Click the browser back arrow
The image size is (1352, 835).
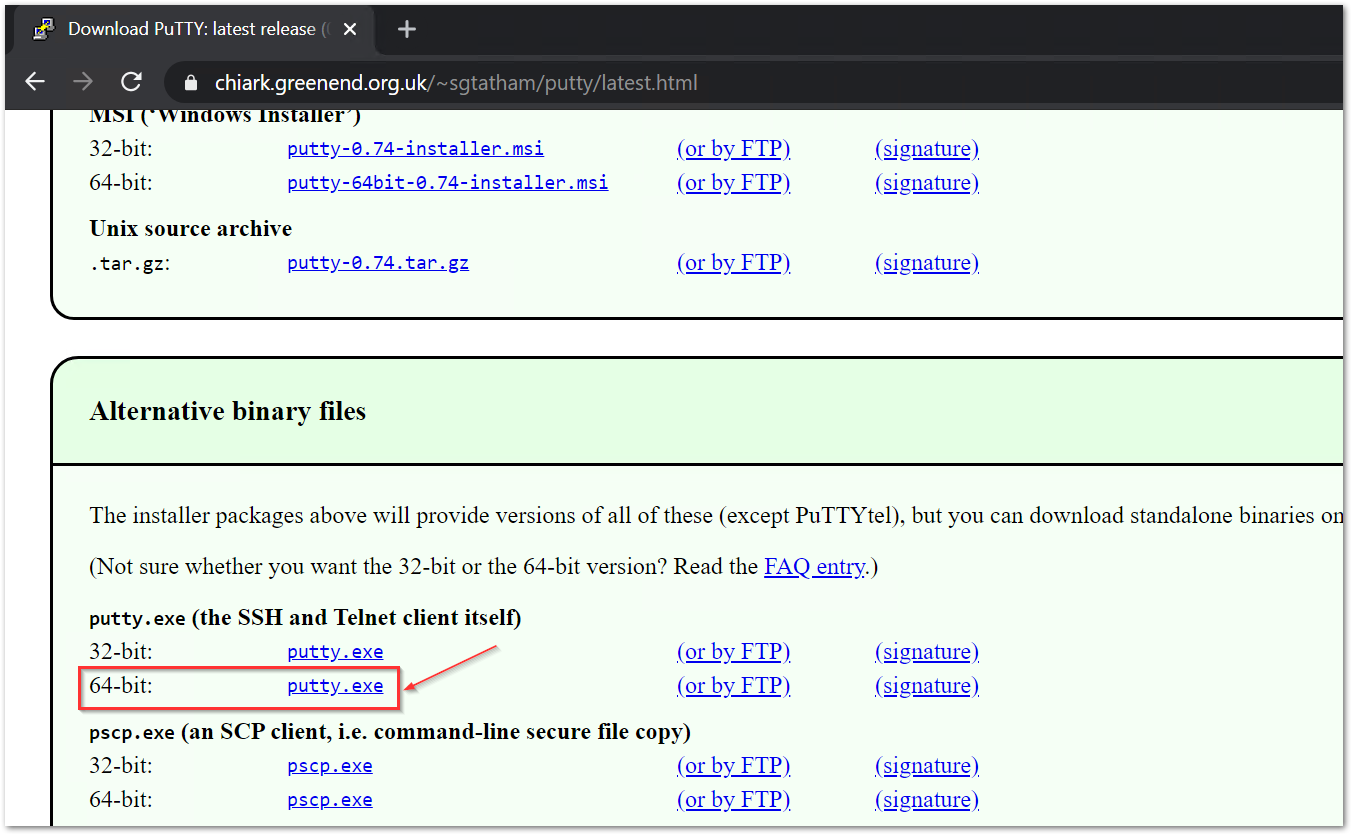[35, 82]
